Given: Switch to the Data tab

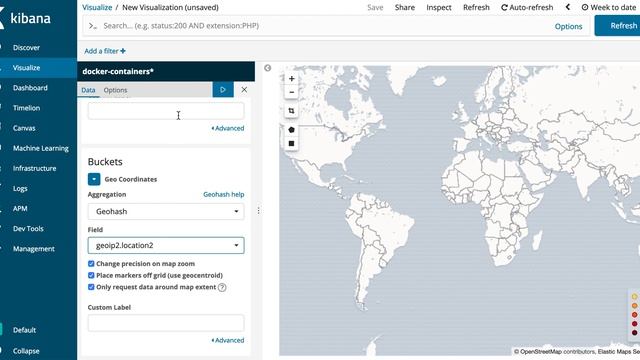Looking at the screenshot, I should pos(88,90).
